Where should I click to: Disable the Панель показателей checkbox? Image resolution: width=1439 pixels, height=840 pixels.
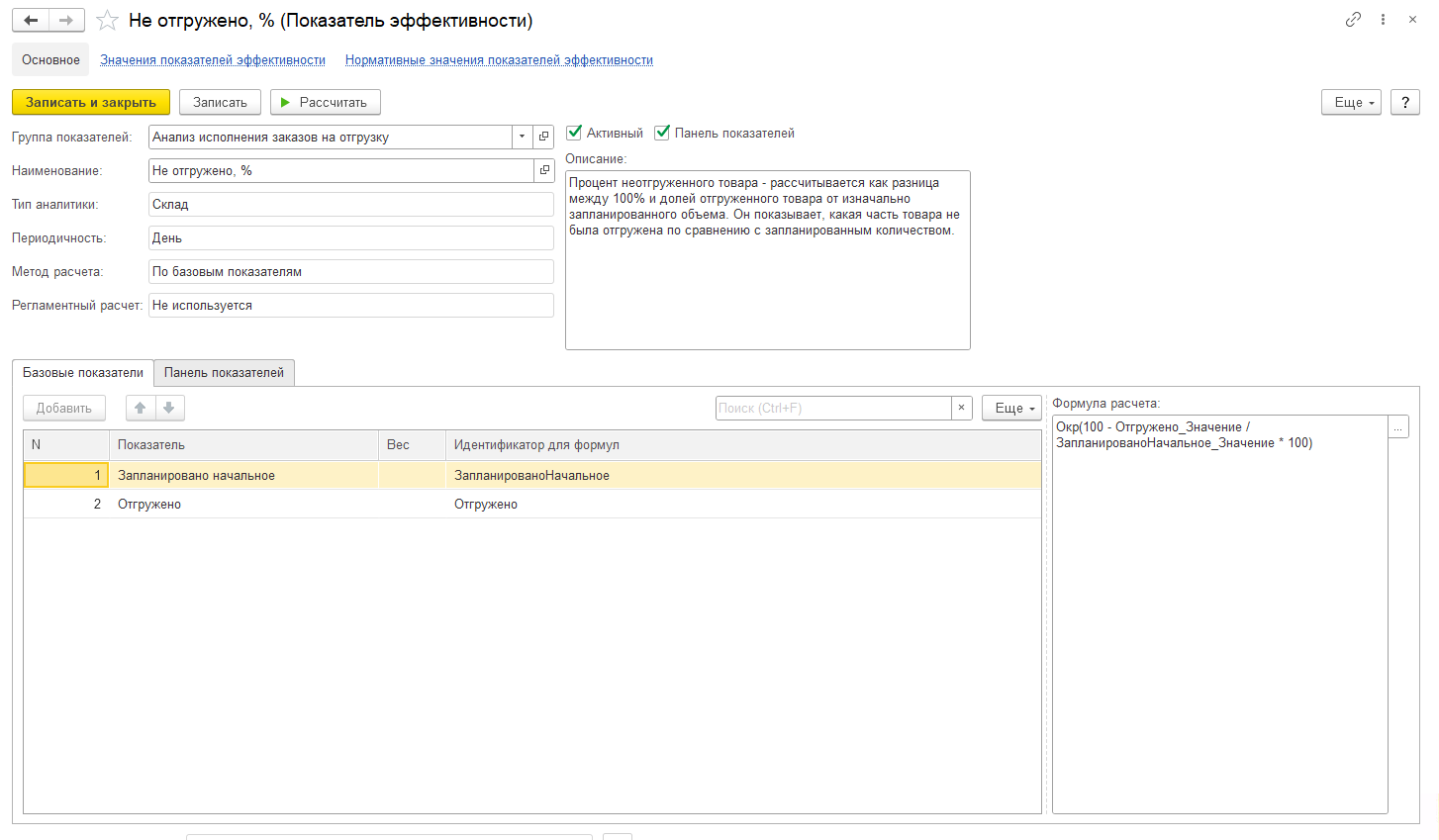coord(662,133)
